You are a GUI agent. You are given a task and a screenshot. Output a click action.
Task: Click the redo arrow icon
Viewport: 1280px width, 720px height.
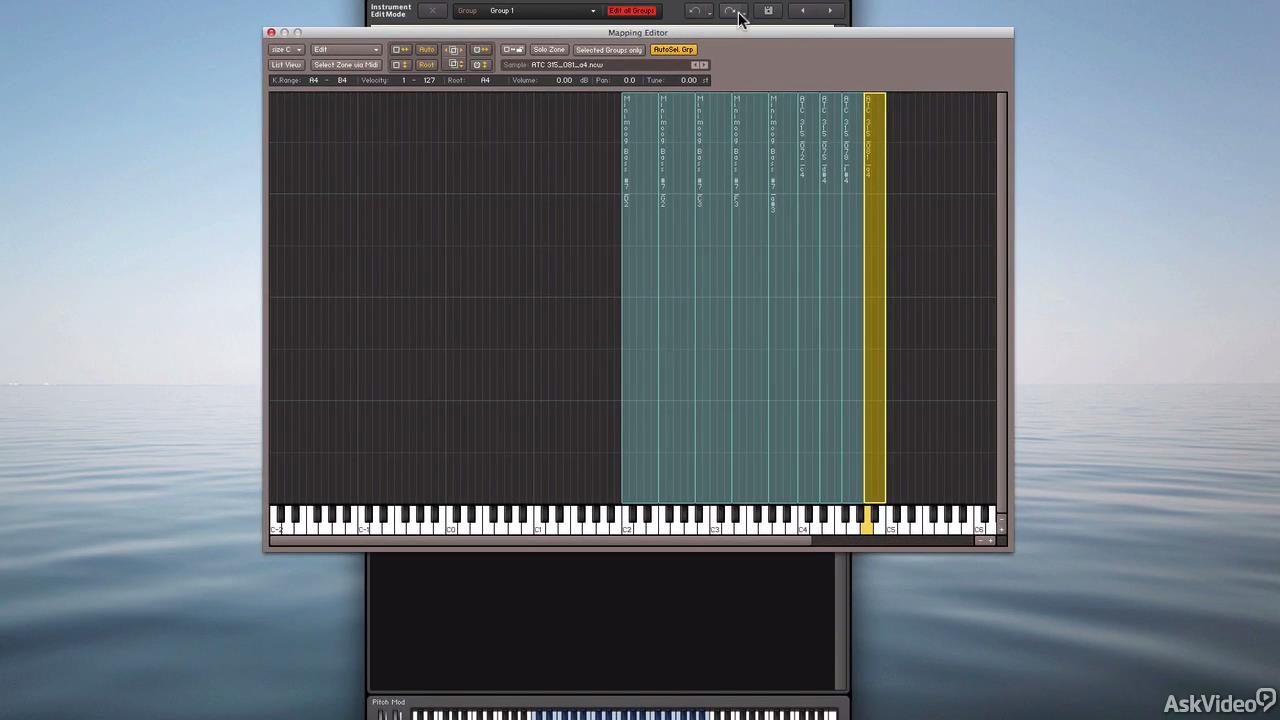click(730, 11)
